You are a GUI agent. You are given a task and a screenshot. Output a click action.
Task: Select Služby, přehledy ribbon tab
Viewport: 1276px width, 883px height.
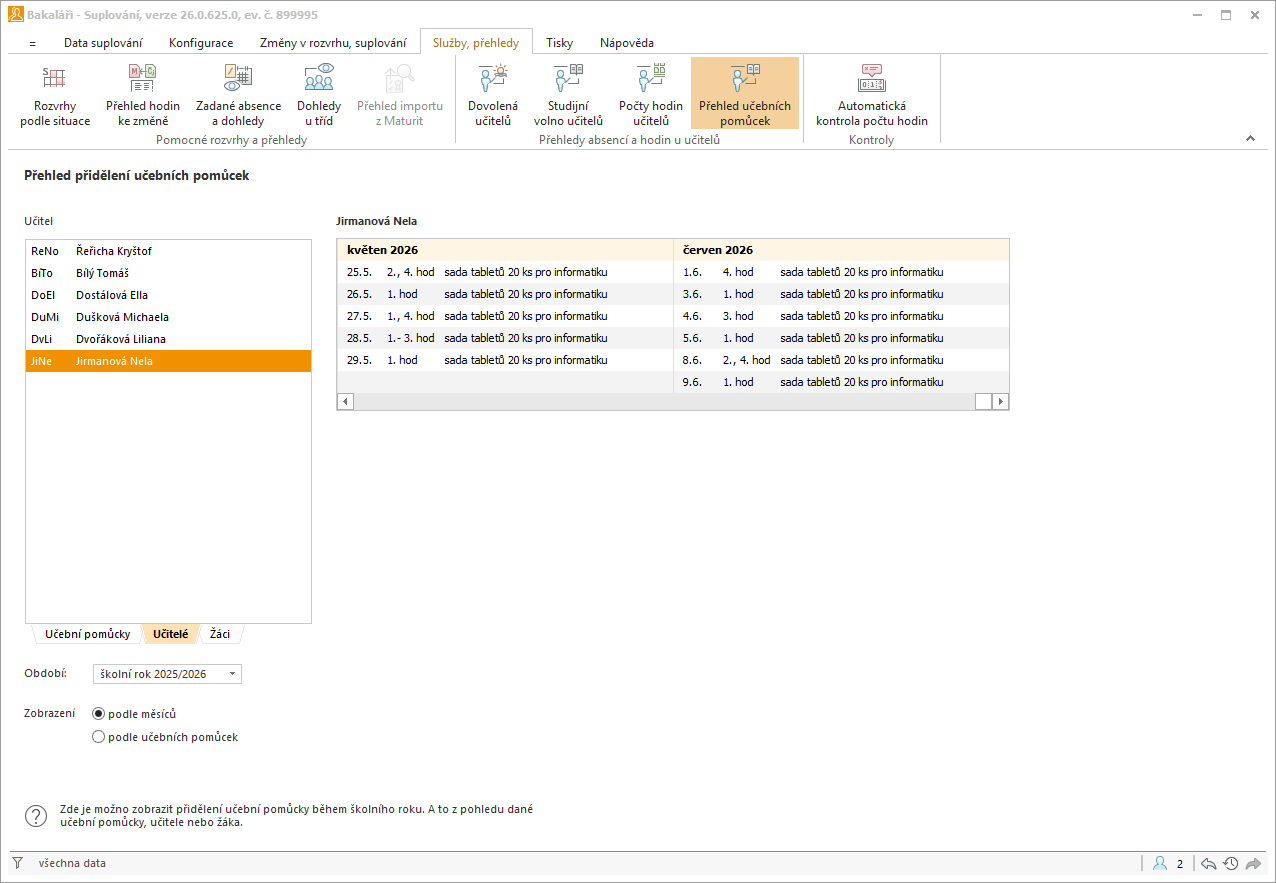pyautogui.click(x=476, y=43)
